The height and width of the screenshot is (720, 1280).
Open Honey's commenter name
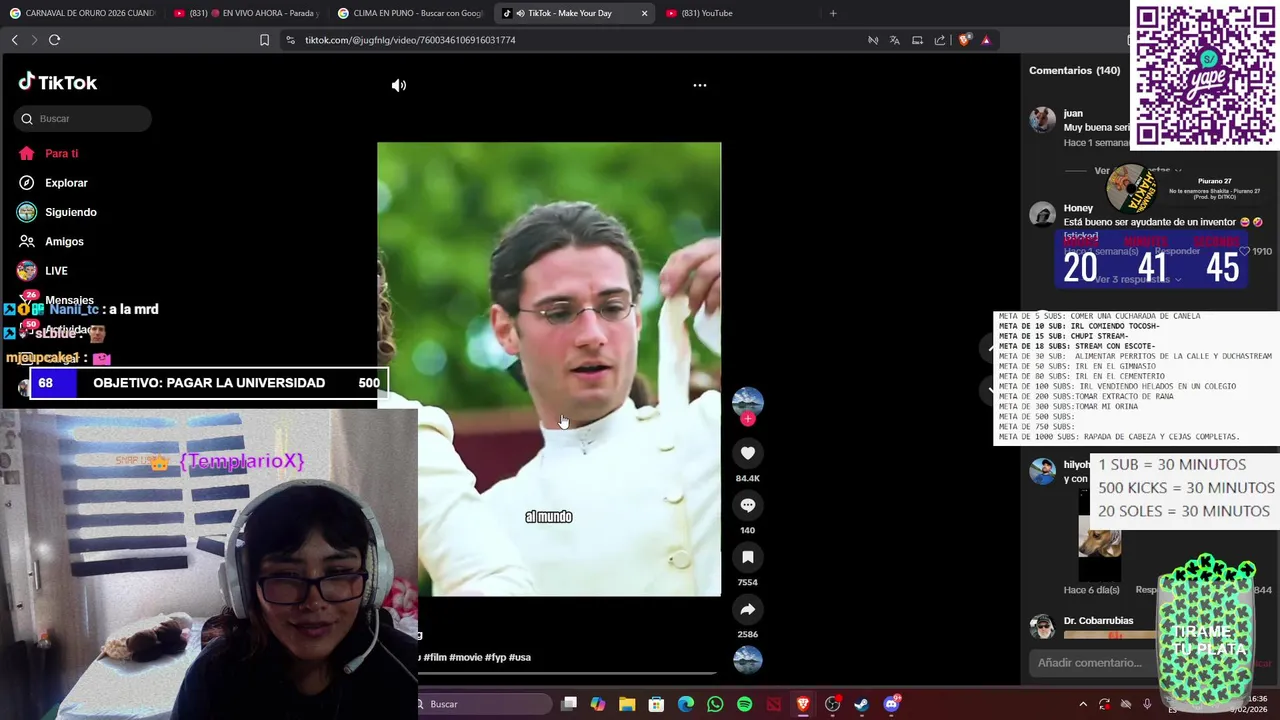1078,208
